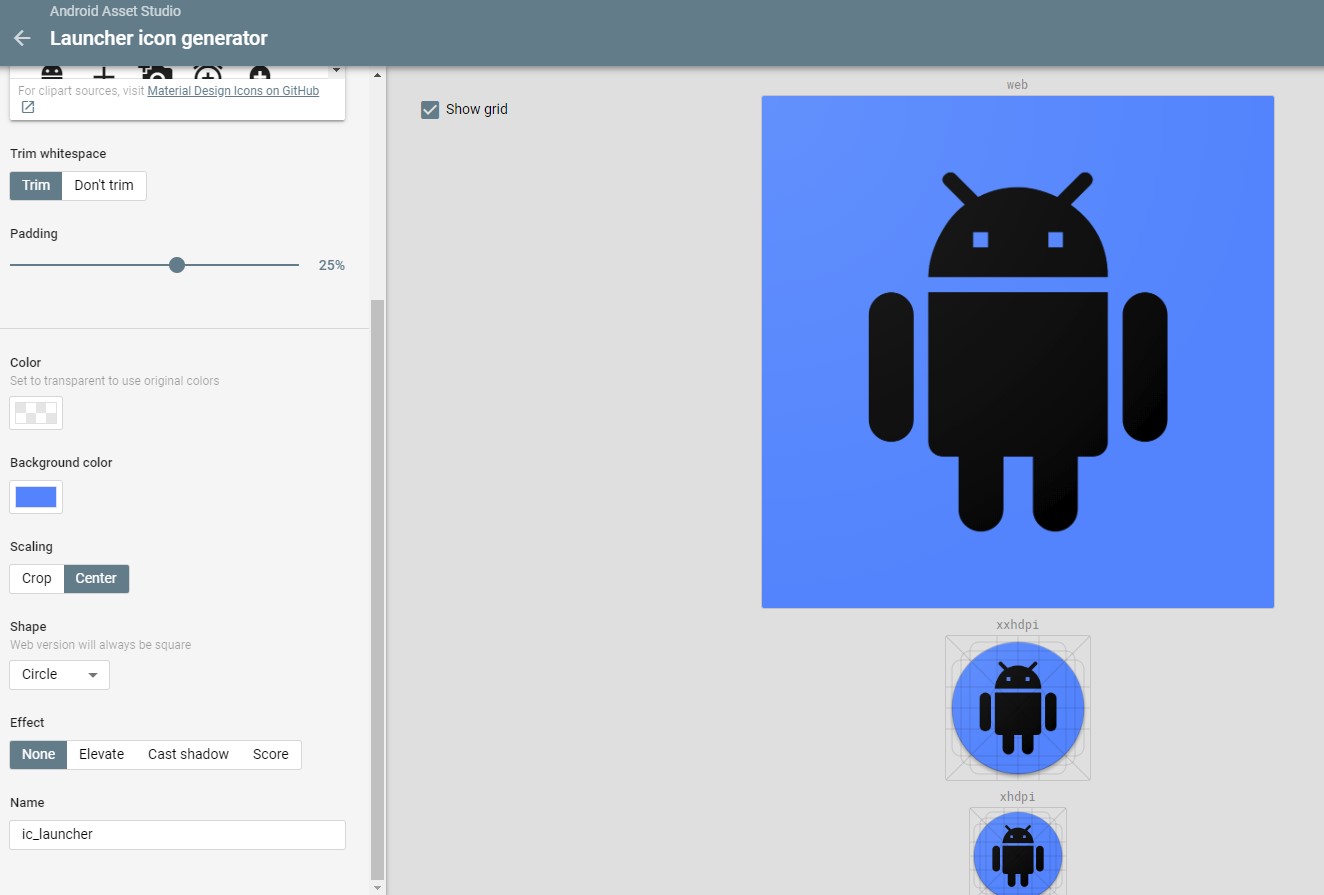Image resolution: width=1324 pixels, height=895 pixels.
Task: Open the Circle shape dropdown
Action: pyautogui.click(x=58, y=674)
